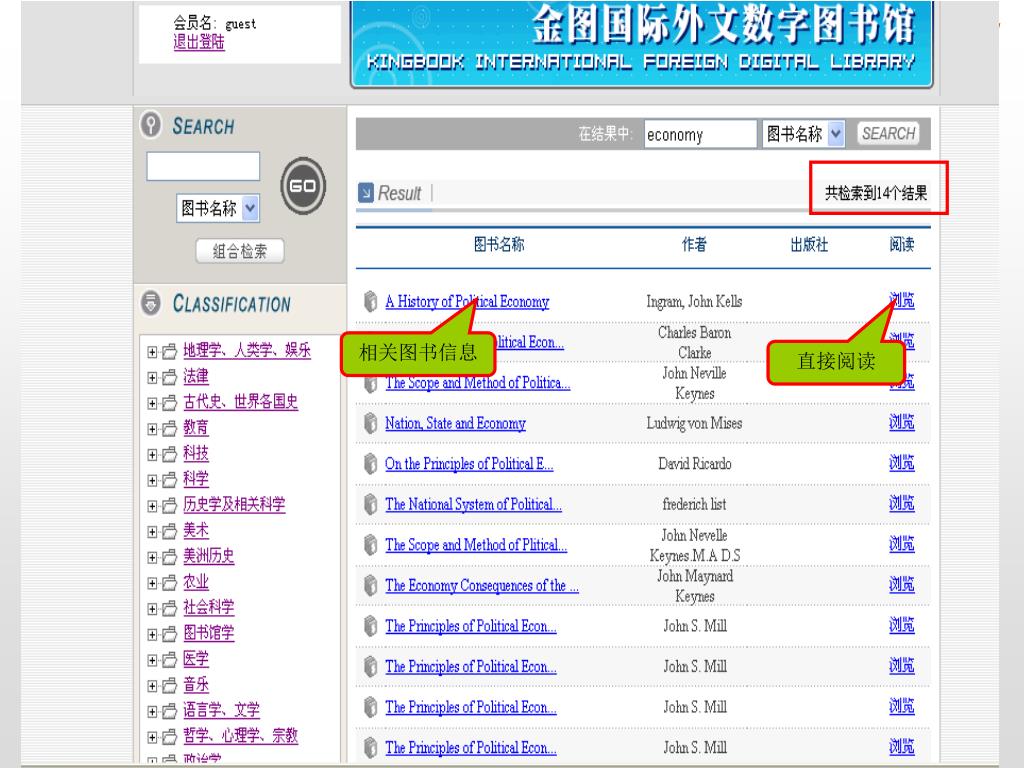Click the economy search-in-results text field
Viewport: 1024px width, 768px height.
(x=700, y=134)
